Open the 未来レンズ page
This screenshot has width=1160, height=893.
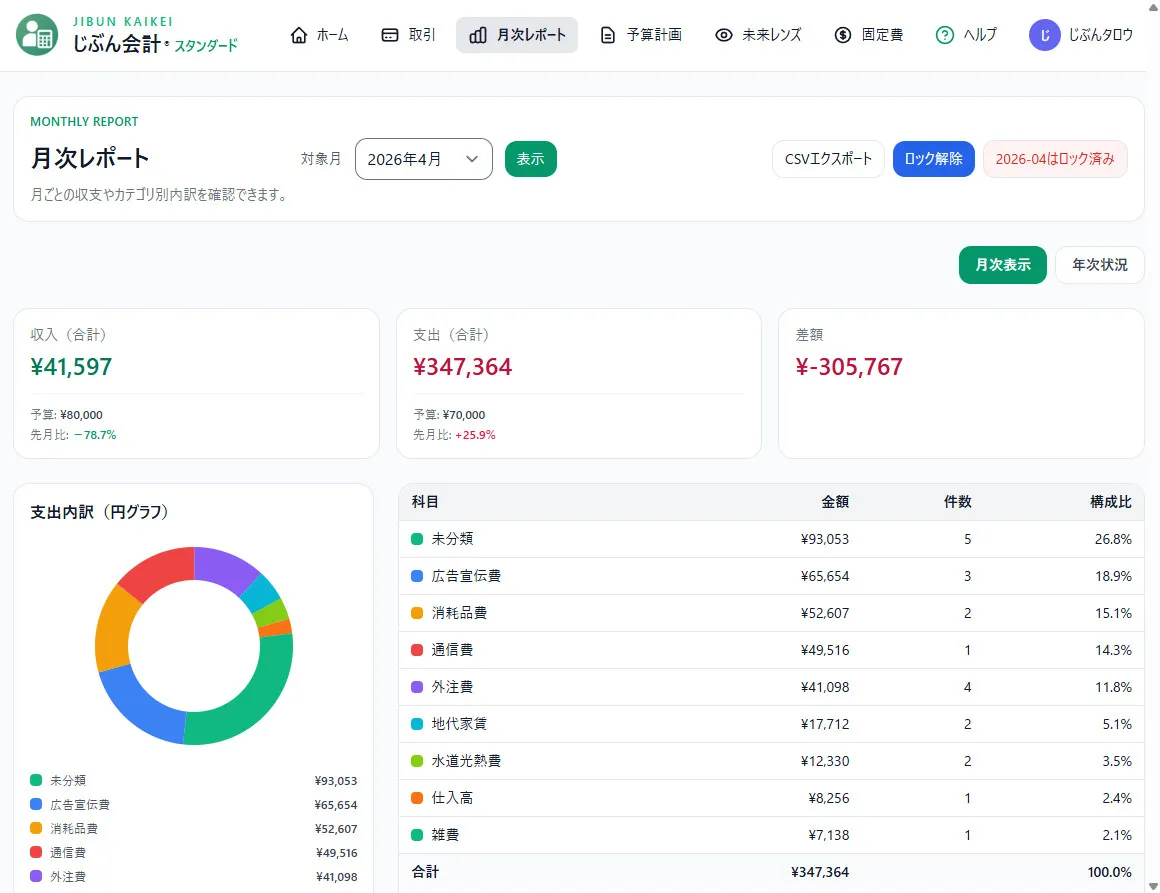click(x=758, y=35)
